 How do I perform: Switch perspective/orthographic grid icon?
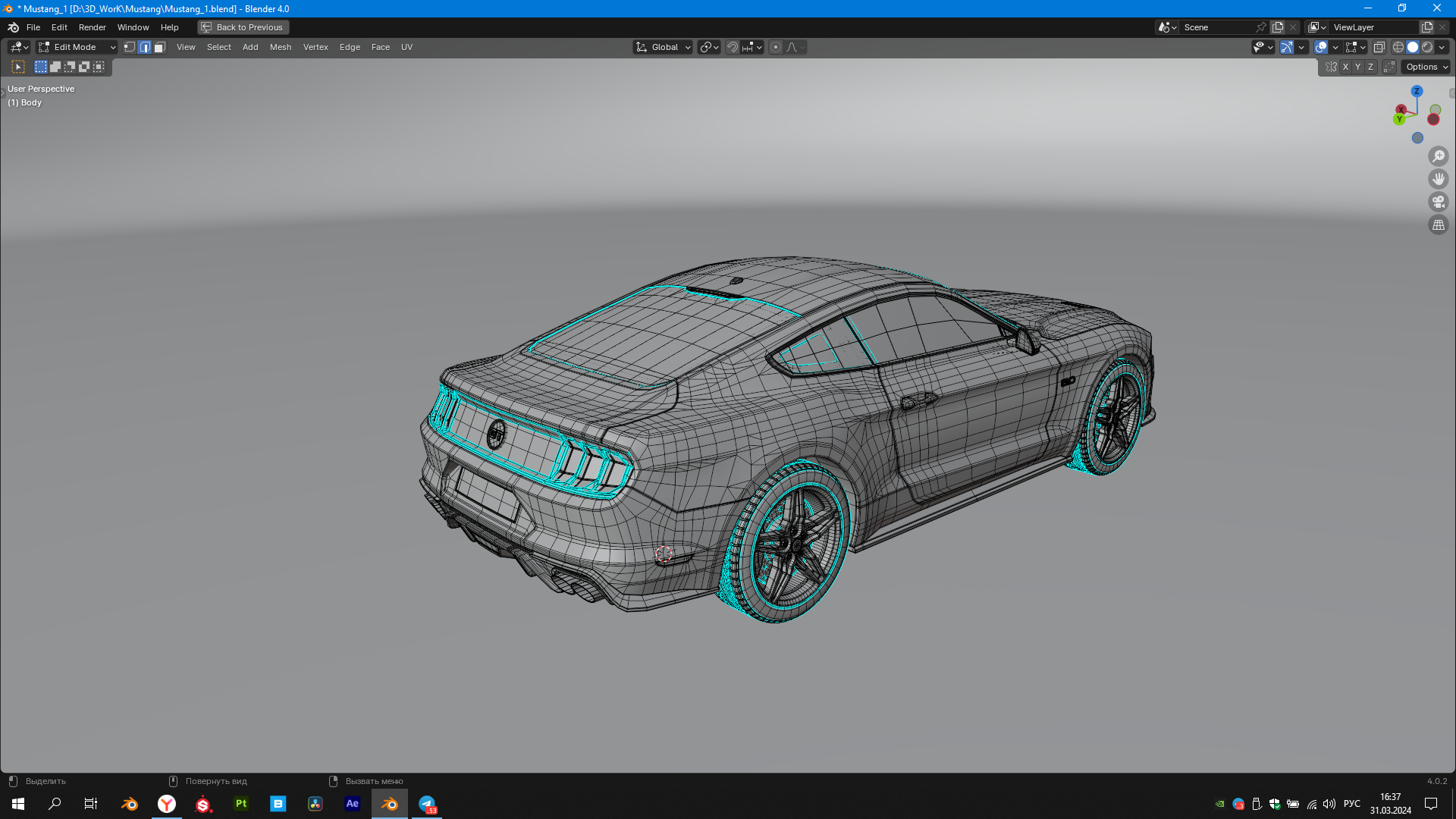(1438, 224)
